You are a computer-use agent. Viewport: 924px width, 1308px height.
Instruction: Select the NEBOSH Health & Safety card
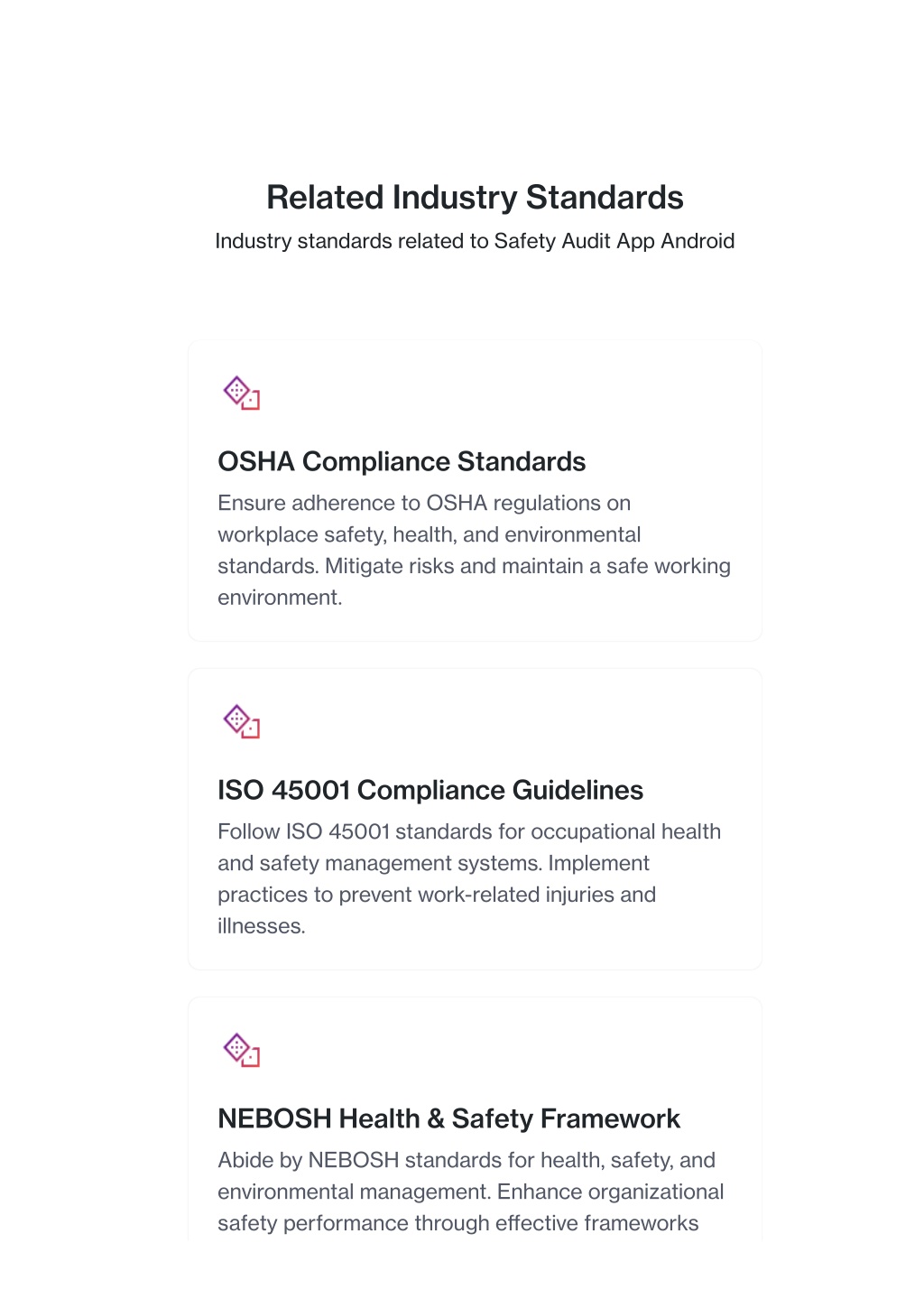point(475,1119)
